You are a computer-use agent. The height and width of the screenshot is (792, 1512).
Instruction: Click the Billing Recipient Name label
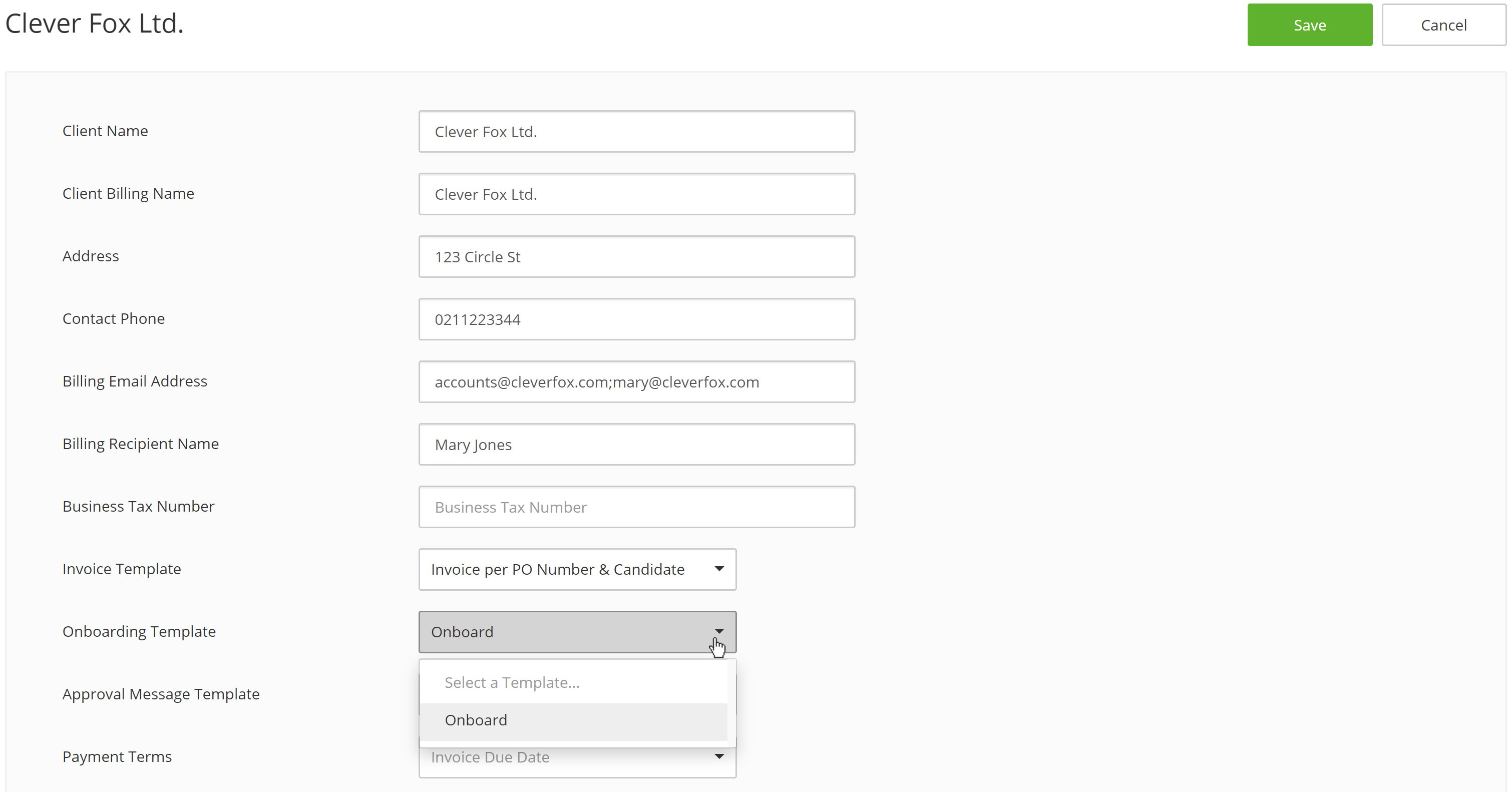(140, 445)
